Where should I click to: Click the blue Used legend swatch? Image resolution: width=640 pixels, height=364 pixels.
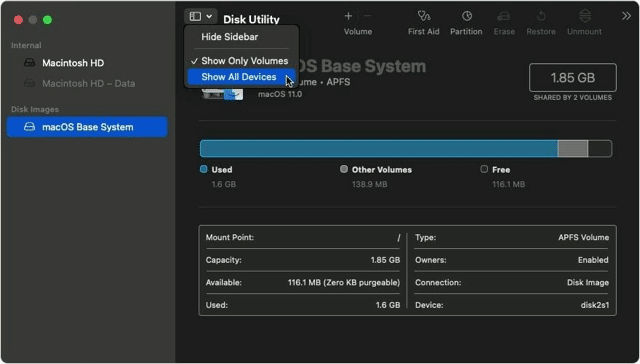pos(204,169)
